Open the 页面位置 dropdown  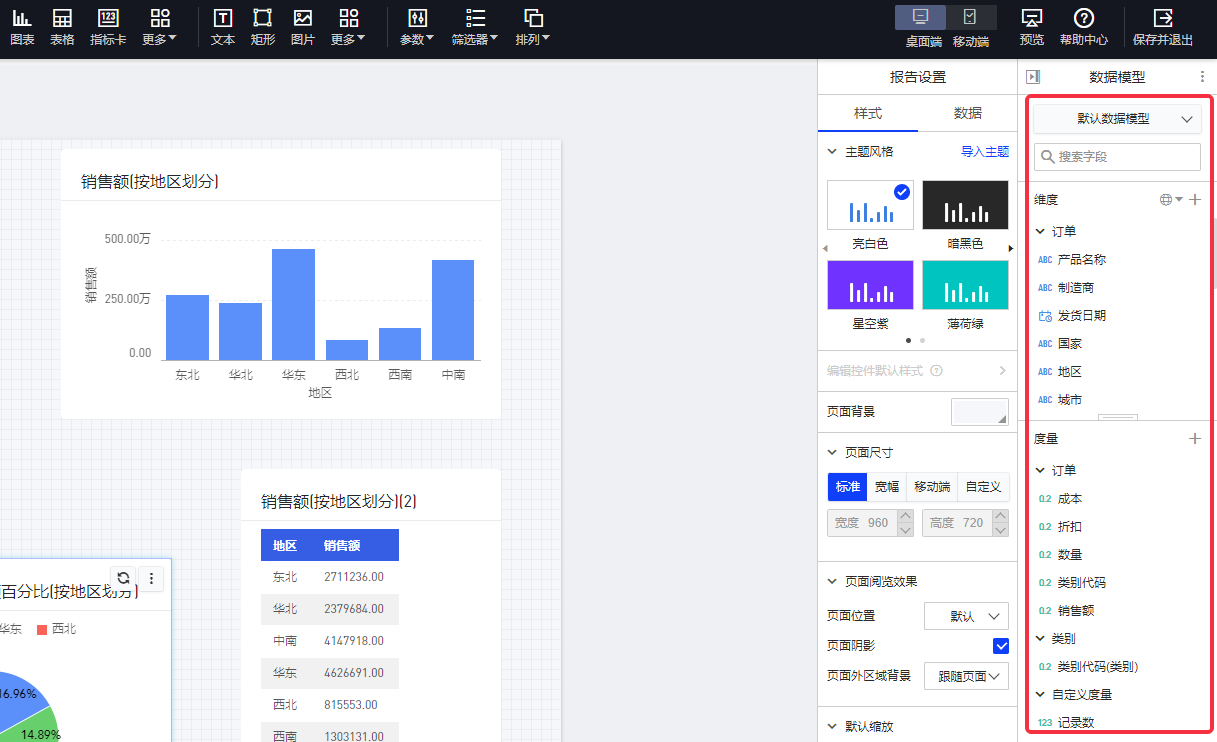tap(966, 616)
